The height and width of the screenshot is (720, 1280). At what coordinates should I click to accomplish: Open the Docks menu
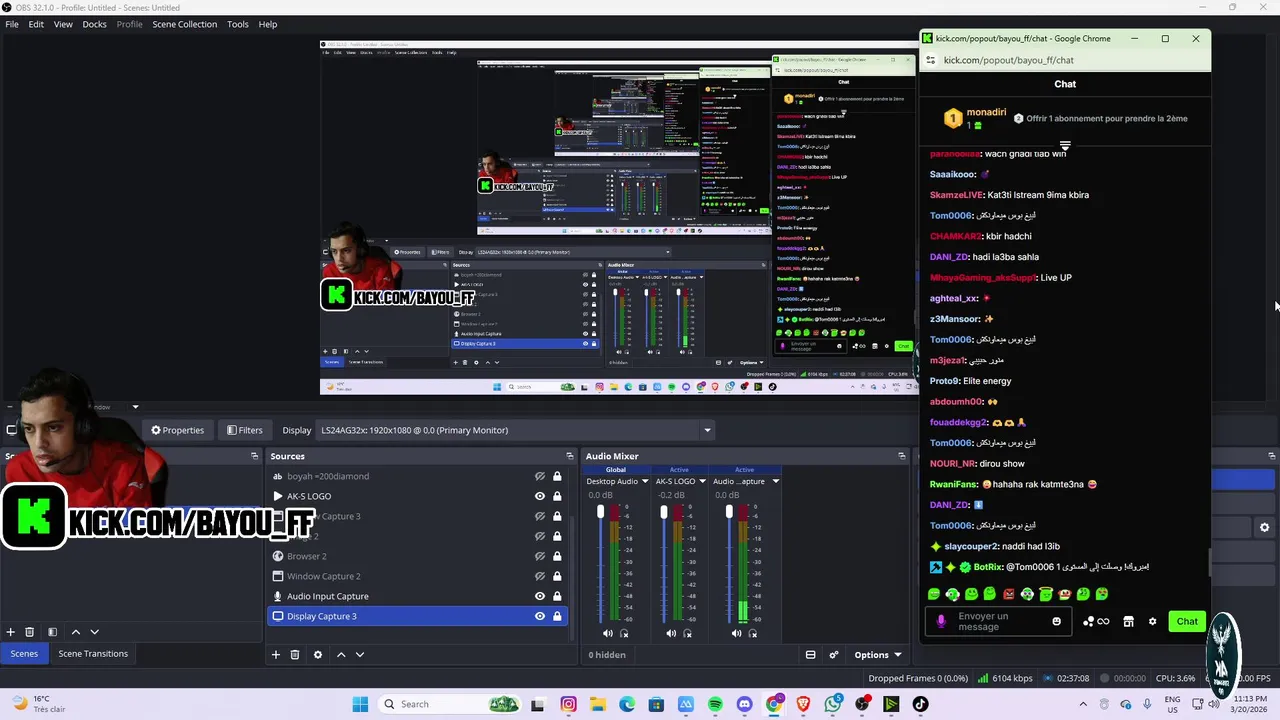[94, 24]
